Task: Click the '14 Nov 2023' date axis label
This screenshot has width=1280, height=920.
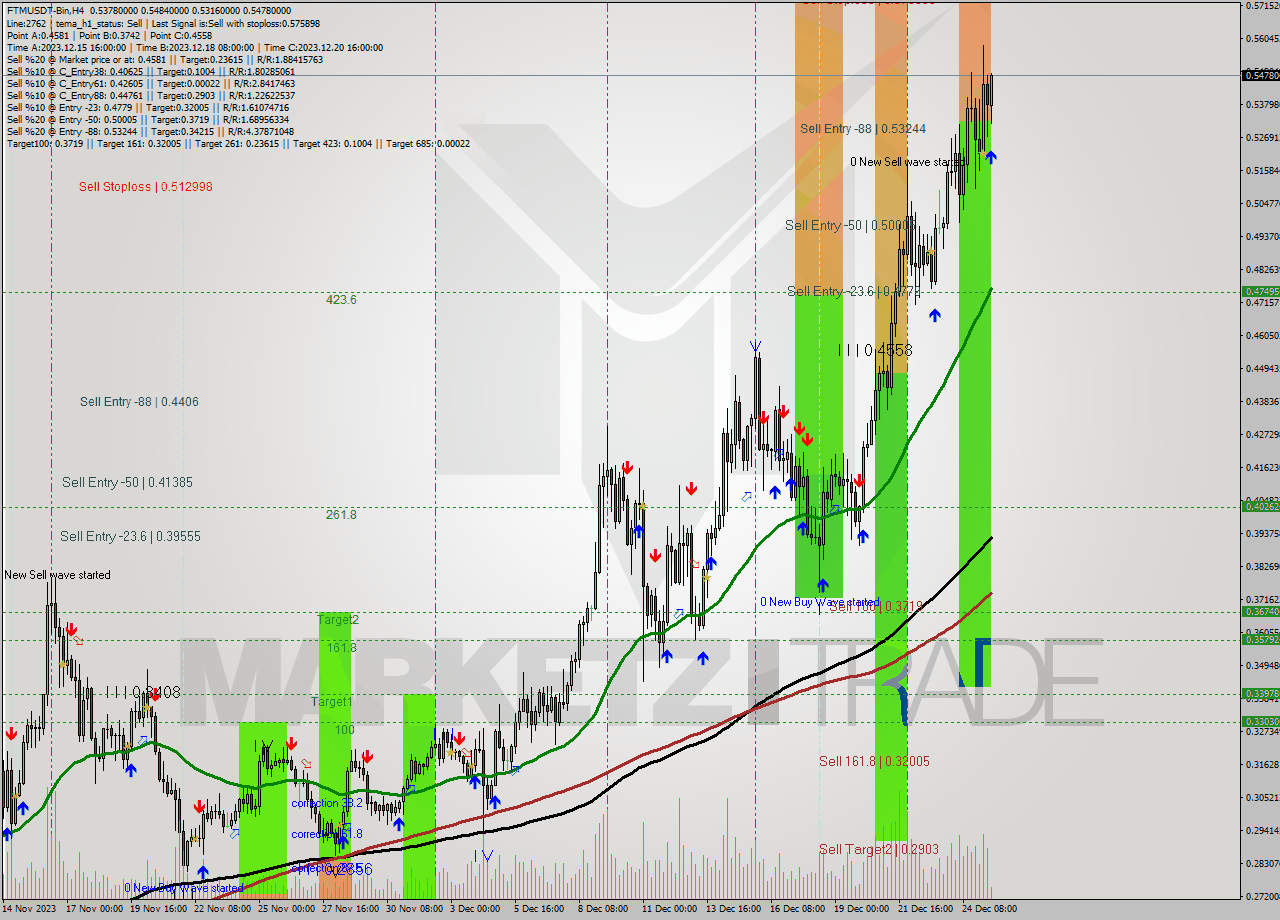Action: pos(30,909)
